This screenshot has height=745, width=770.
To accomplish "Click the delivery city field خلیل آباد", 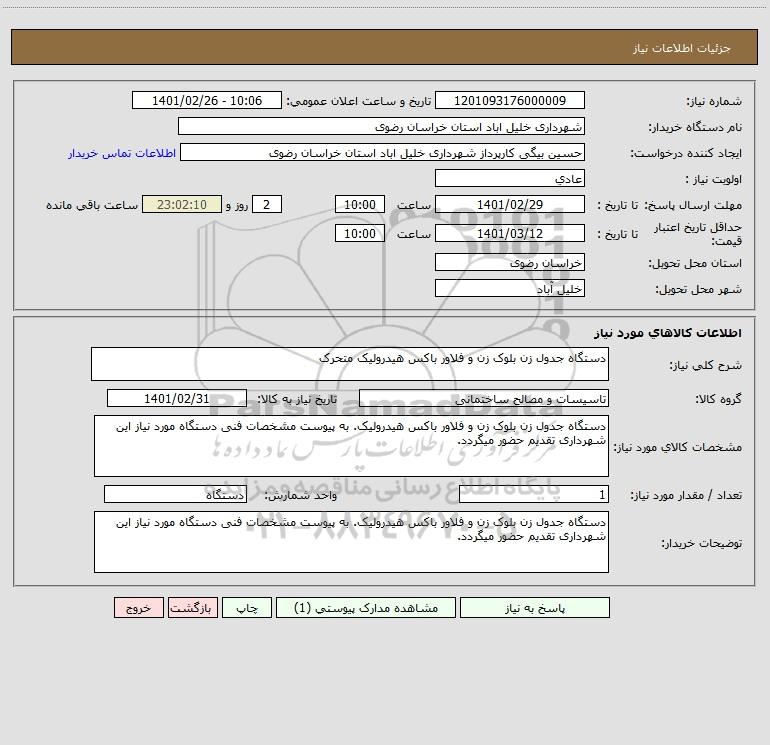I will coord(510,288).
